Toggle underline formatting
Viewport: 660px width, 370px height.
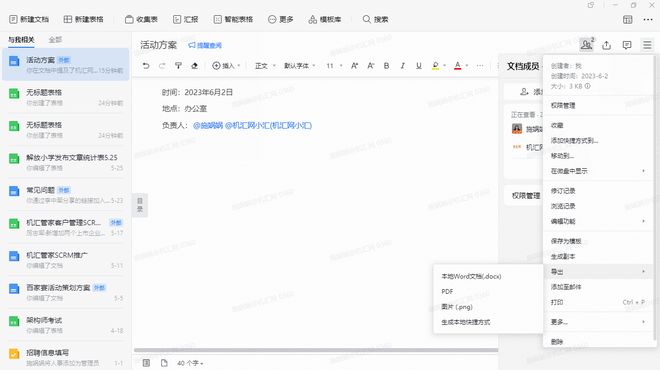419,66
